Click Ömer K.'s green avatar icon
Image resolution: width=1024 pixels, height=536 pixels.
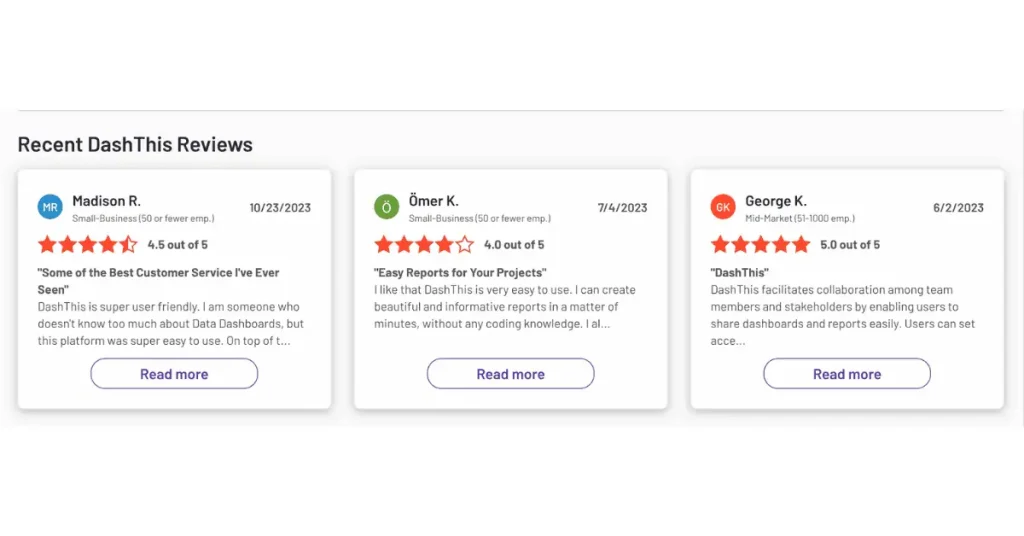coord(386,207)
